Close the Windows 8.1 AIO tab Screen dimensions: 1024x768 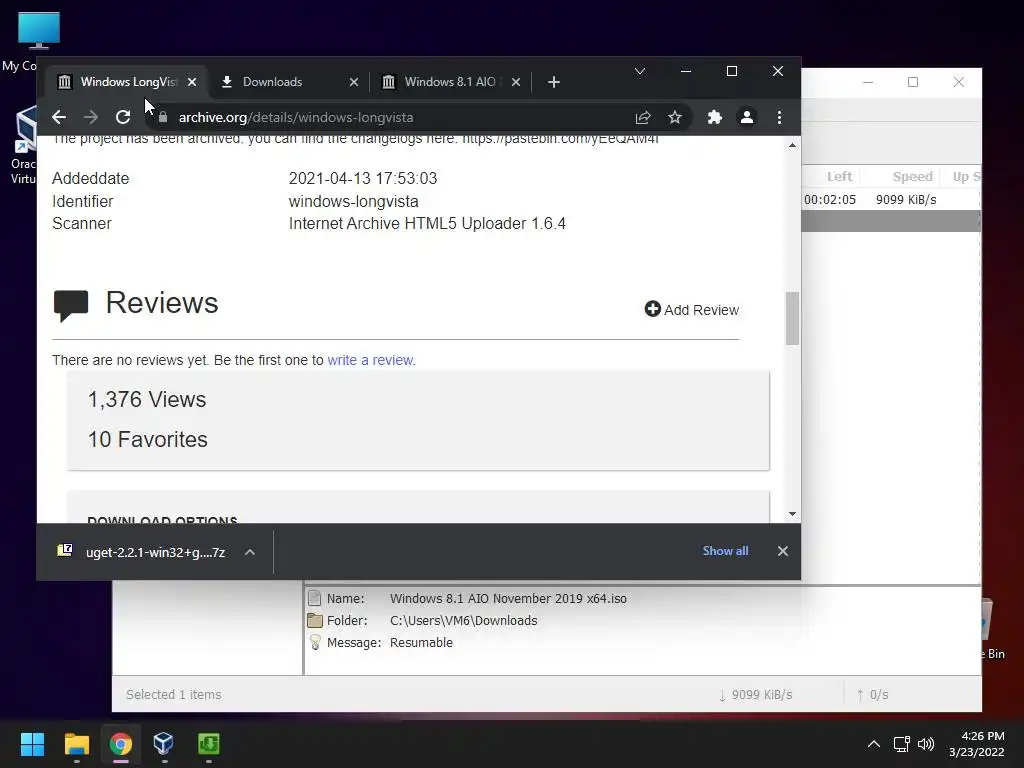pos(516,82)
